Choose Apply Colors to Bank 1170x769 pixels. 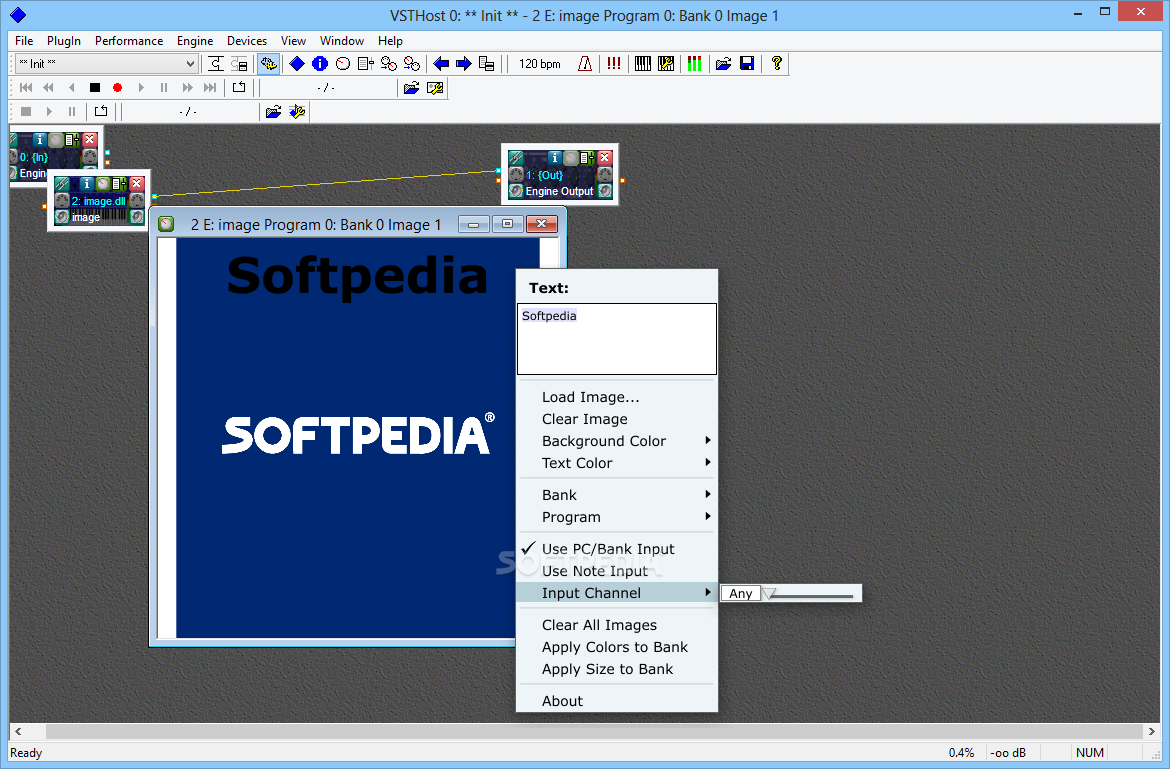616,647
